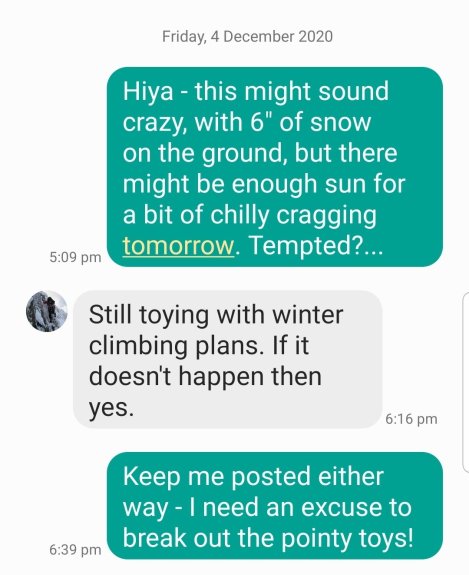This screenshot has width=469, height=575.
Task: Tap the greeting "Hiya" in the first message
Action: point(148,92)
